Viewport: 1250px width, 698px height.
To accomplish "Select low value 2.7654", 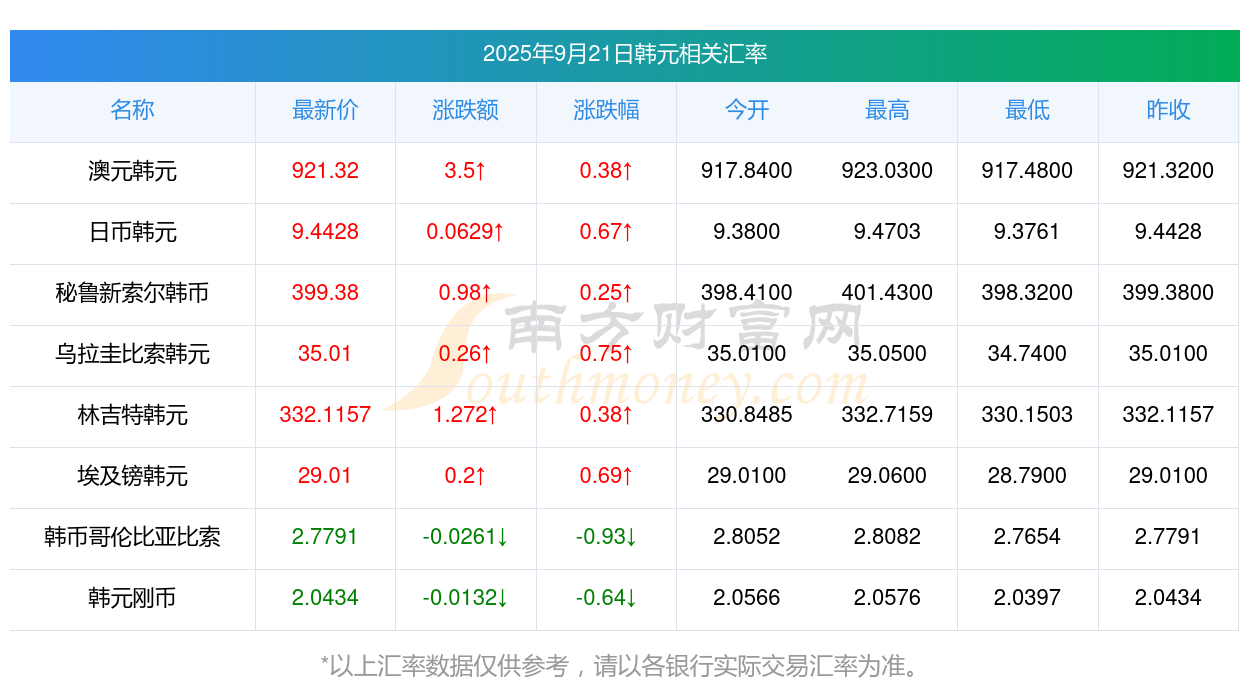I will (1028, 537).
